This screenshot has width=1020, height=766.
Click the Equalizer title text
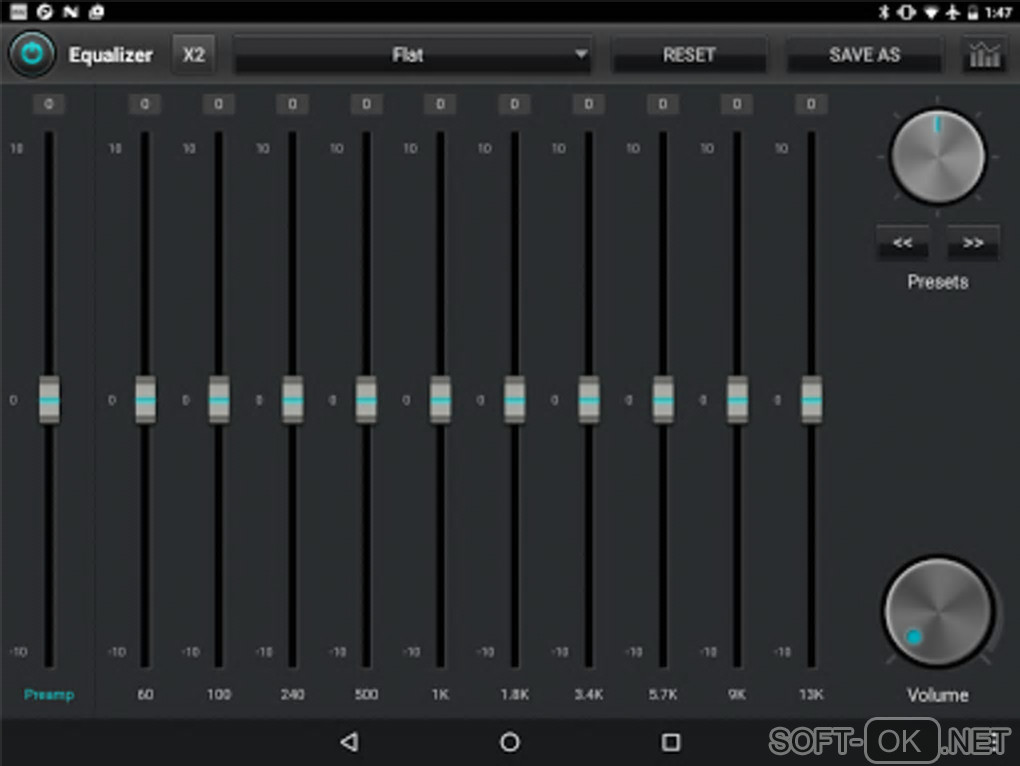point(111,55)
